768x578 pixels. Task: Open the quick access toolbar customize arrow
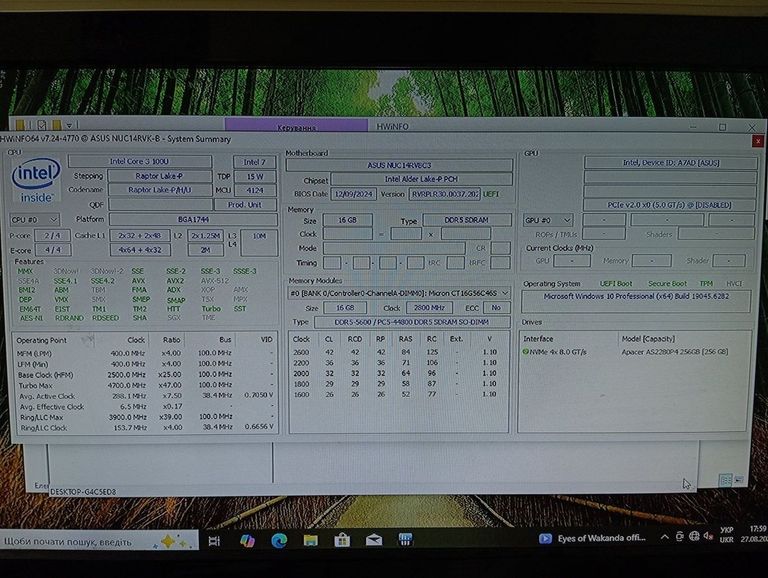coord(69,125)
